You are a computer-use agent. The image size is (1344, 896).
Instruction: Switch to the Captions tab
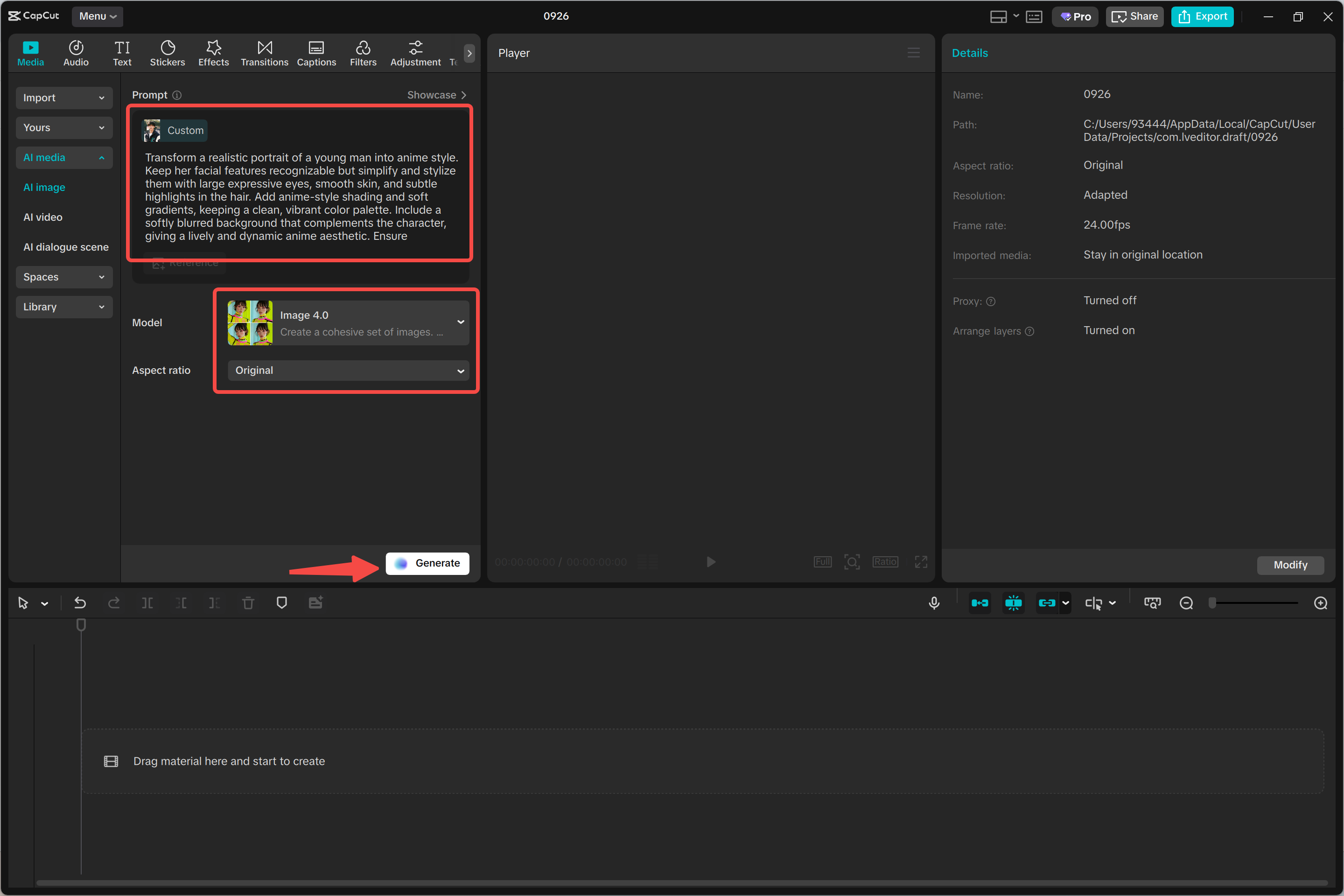point(316,53)
